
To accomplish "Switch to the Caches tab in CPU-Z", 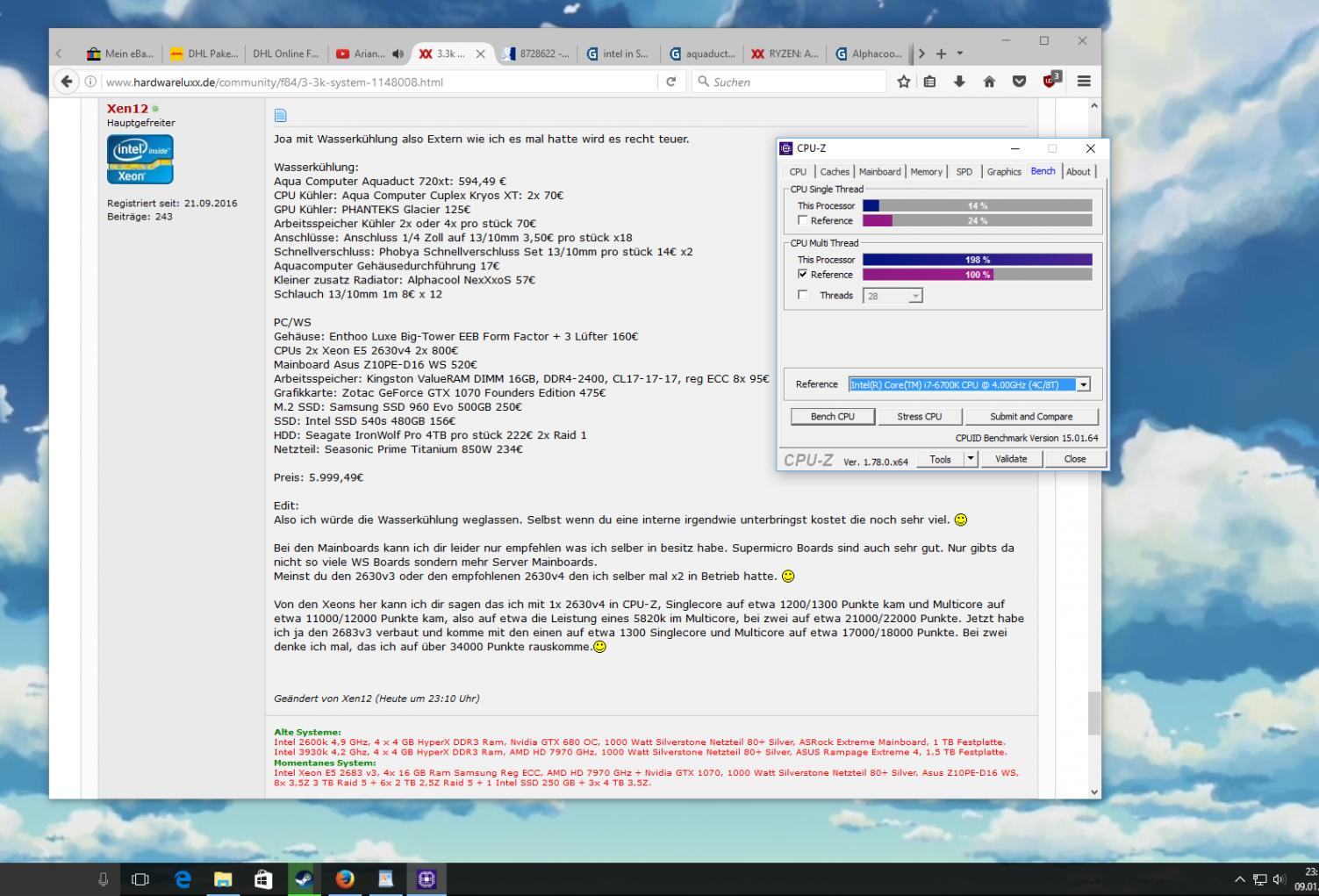I will click(x=835, y=172).
